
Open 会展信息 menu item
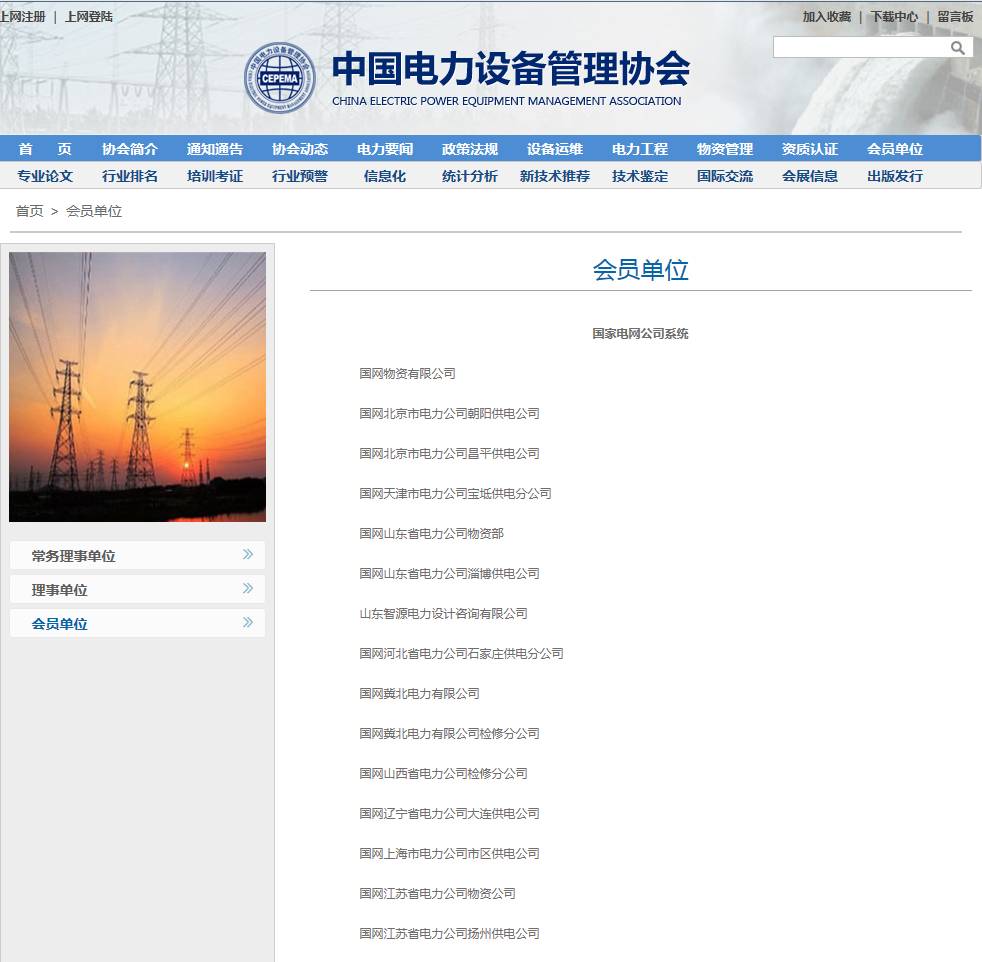pos(810,176)
